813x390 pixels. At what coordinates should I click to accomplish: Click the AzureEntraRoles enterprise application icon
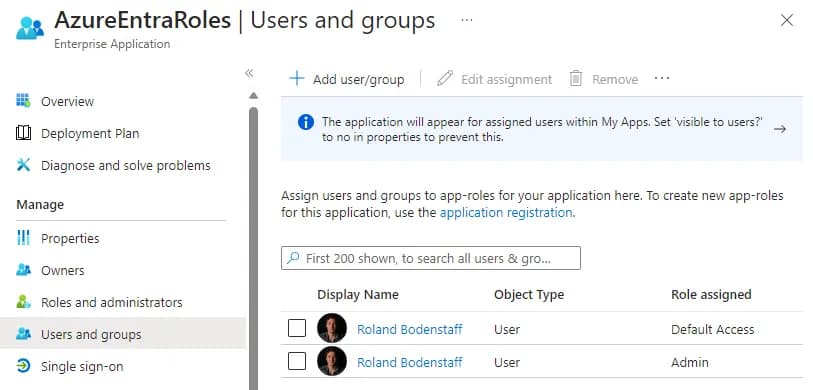(30, 28)
